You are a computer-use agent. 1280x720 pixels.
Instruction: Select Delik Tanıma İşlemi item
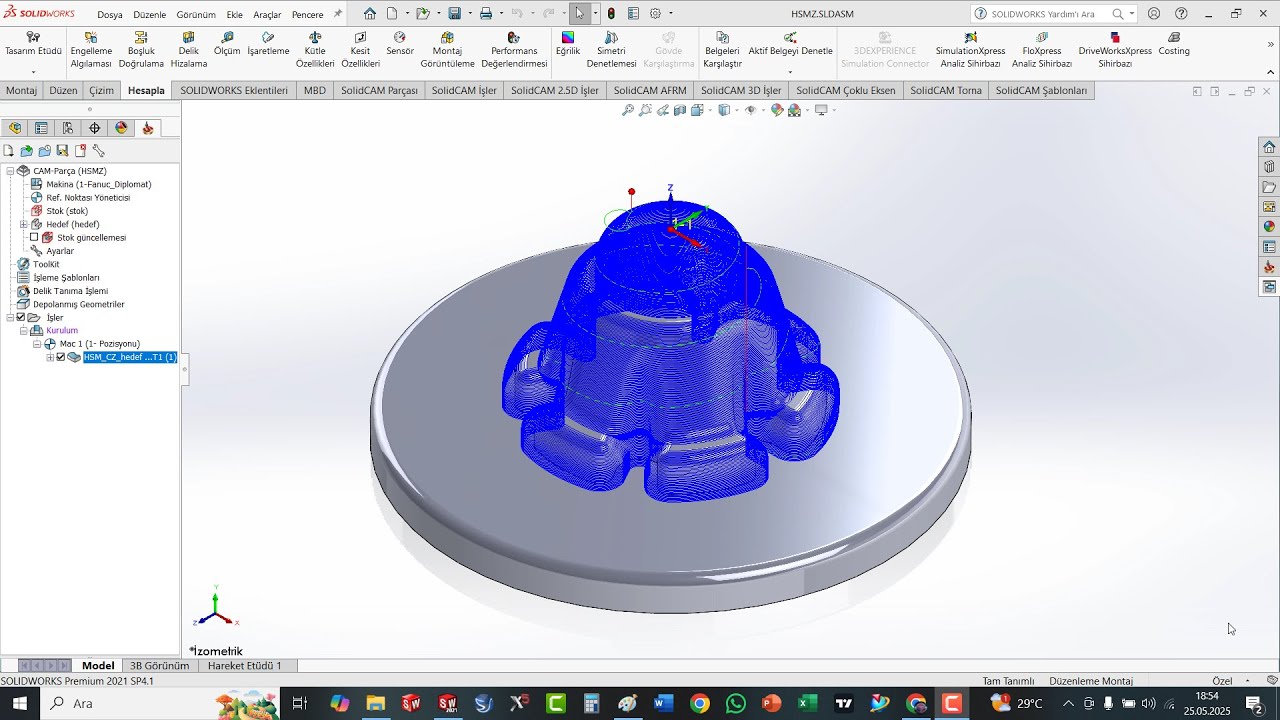point(70,291)
